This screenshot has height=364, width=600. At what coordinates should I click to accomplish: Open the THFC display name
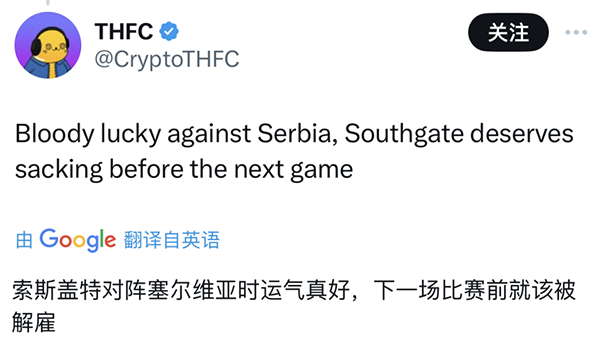[124, 31]
